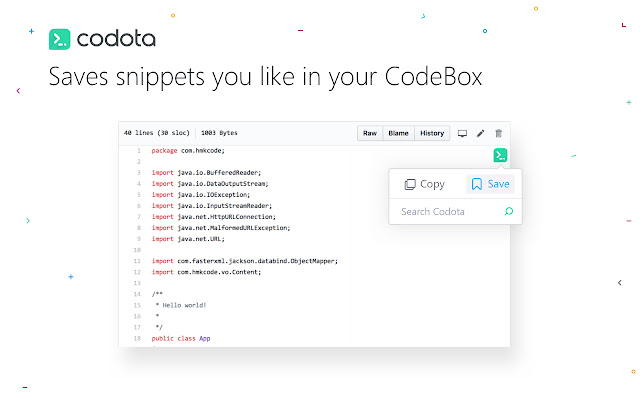Click the desktop display icon in file toolbar
The image size is (640, 400).
462,133
